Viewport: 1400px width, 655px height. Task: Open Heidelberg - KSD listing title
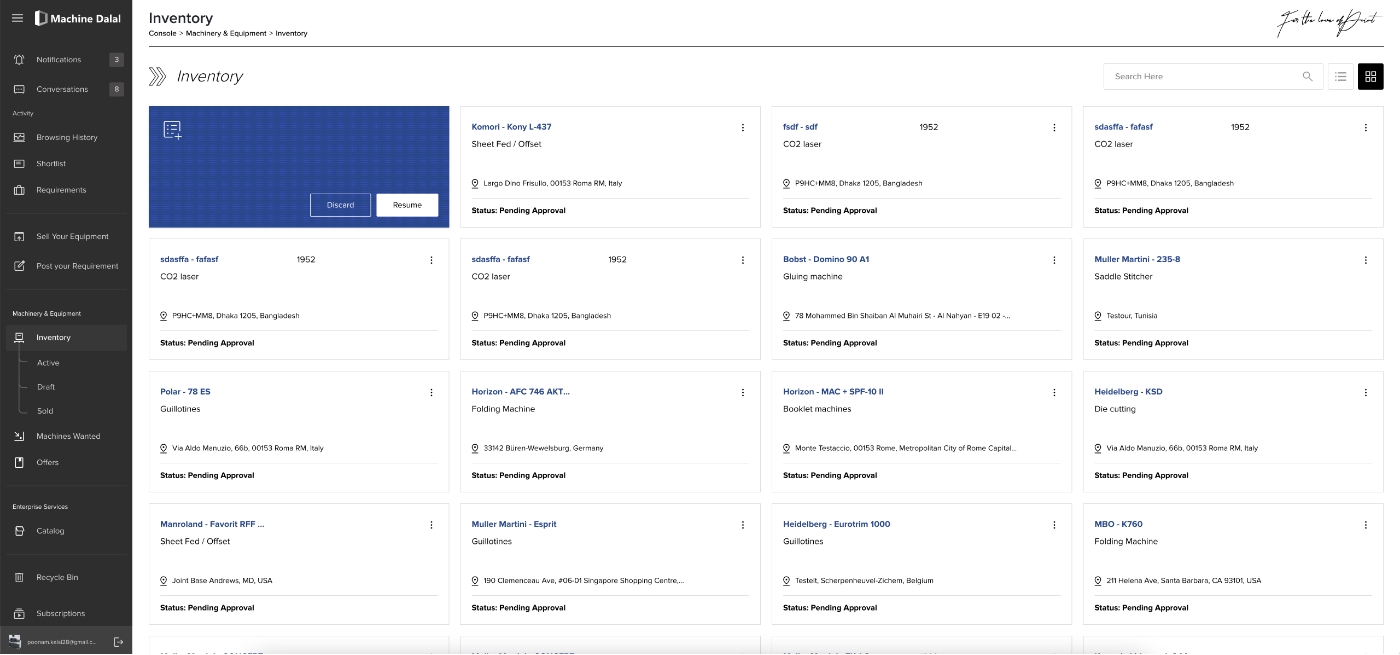[1128, 392]
